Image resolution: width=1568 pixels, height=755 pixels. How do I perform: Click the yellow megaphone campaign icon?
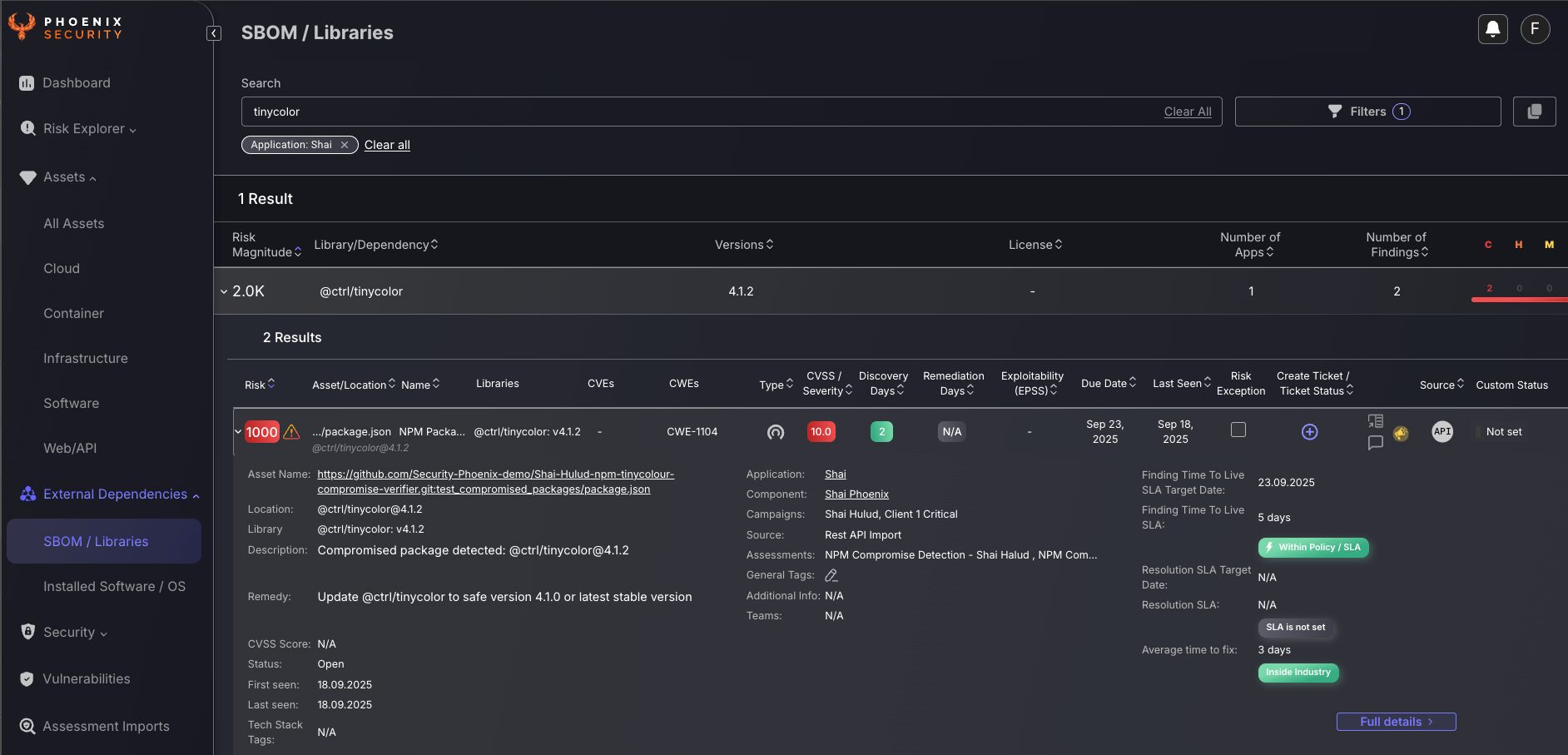(1401, 433)
